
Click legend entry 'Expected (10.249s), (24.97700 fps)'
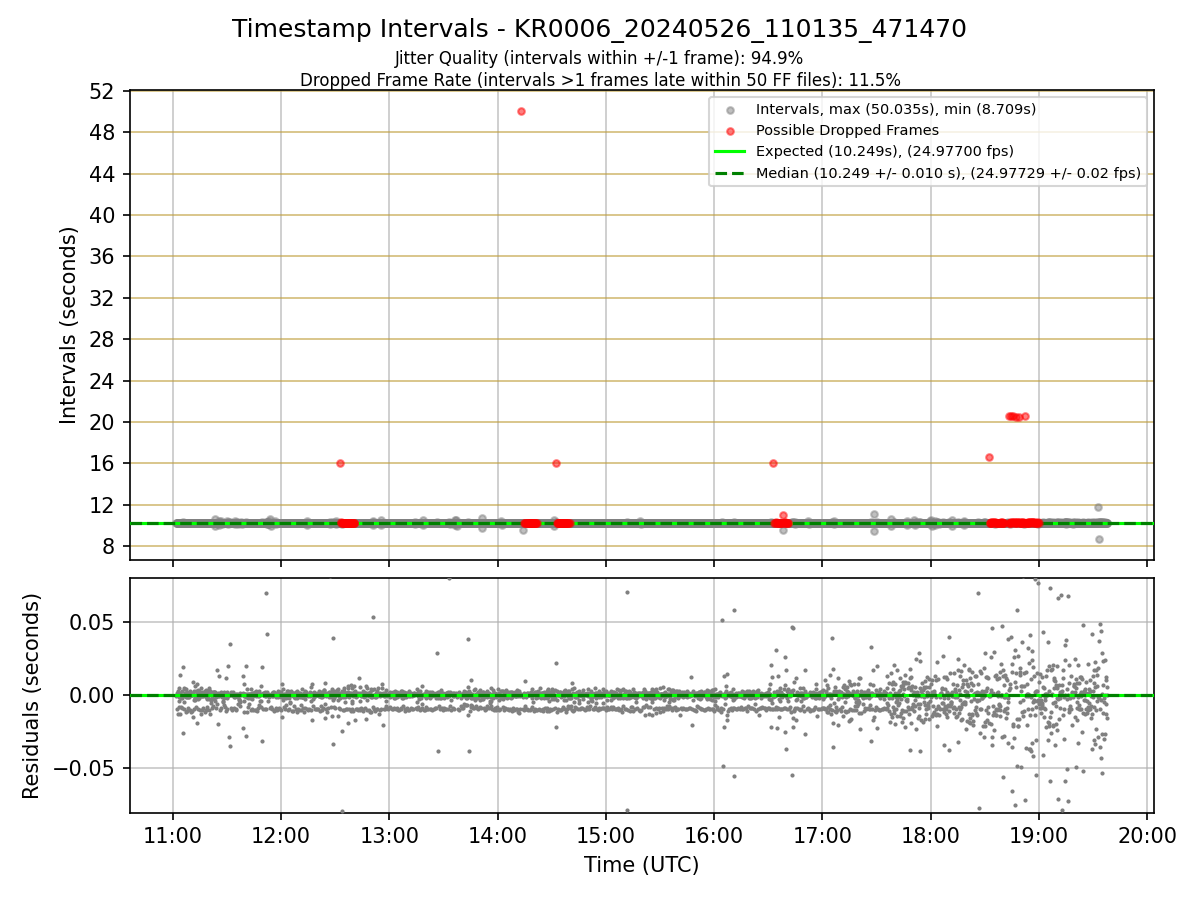click(x=885, y=151)
